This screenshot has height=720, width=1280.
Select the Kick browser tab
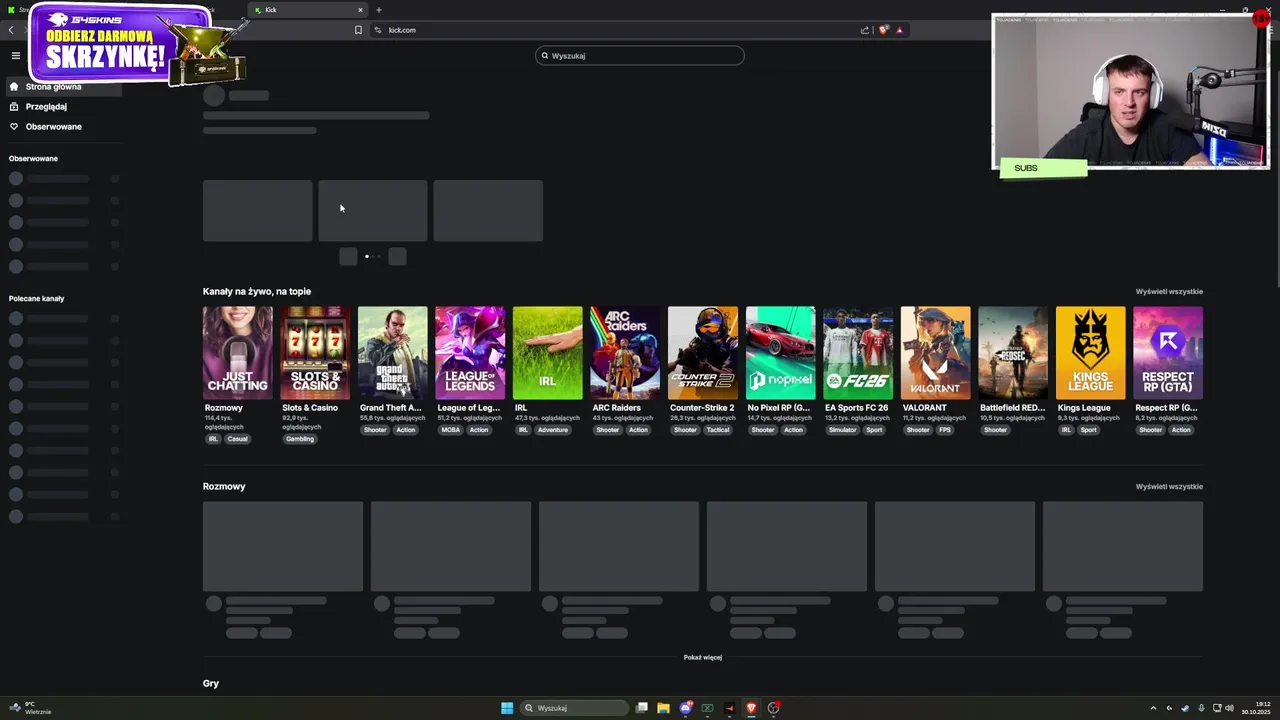point(308,10)
